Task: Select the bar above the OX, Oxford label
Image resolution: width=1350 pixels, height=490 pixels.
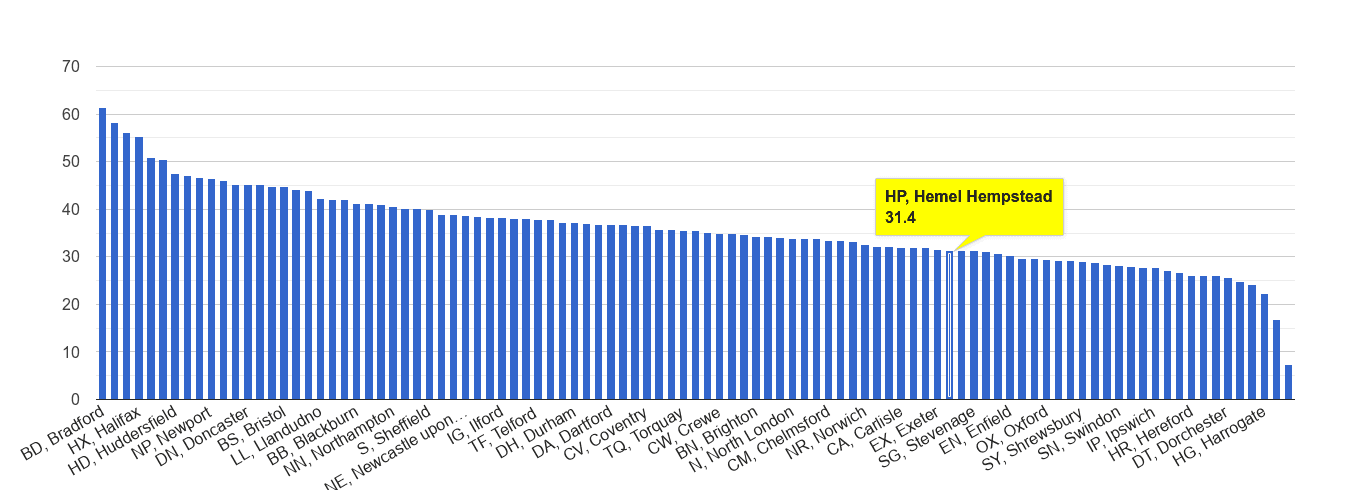Action: click(x=1047, y=329)
